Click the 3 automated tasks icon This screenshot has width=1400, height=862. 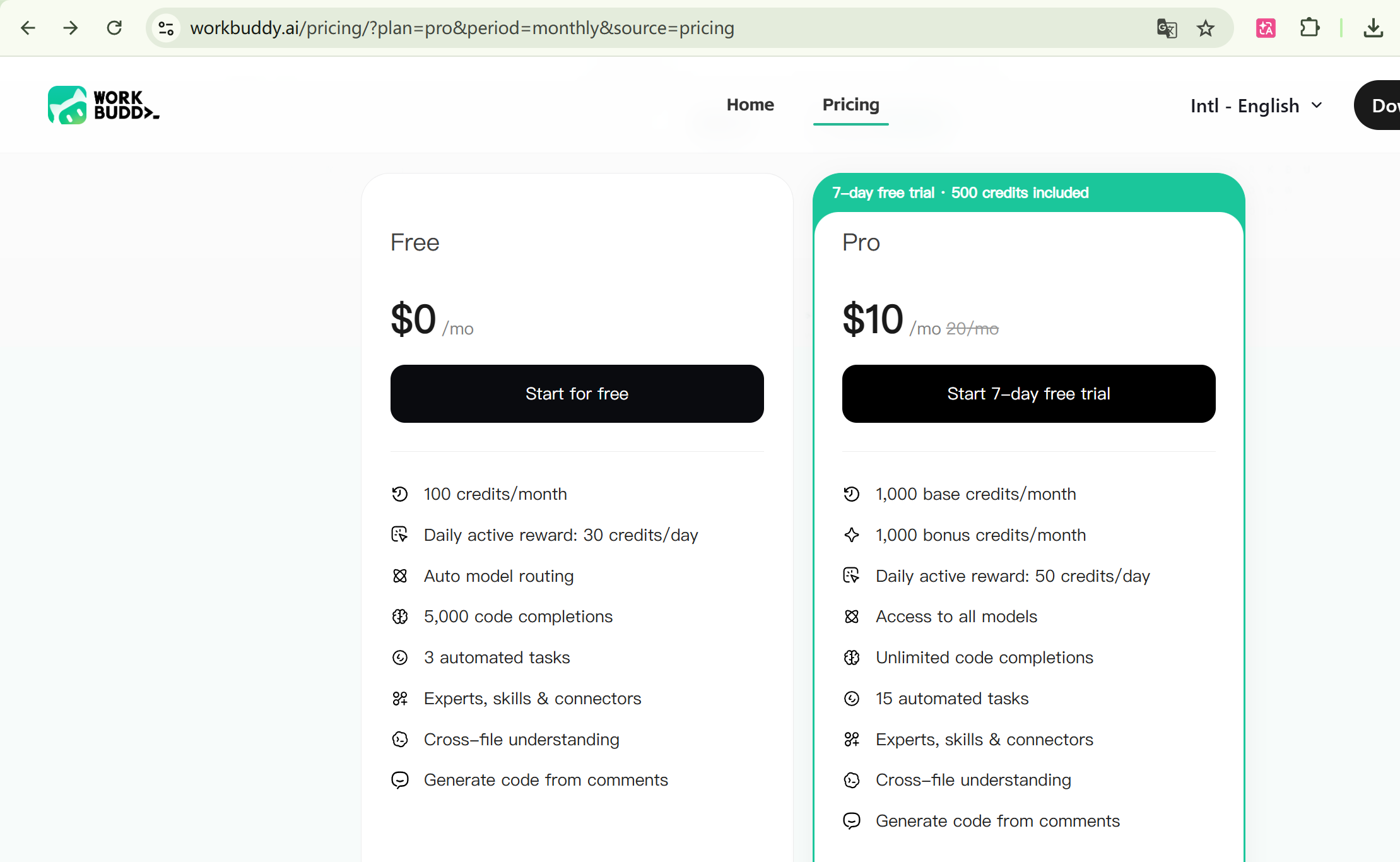point(400,658)
